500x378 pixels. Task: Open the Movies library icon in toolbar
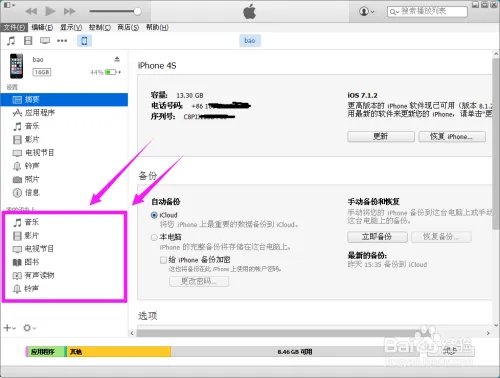[28, 41]
